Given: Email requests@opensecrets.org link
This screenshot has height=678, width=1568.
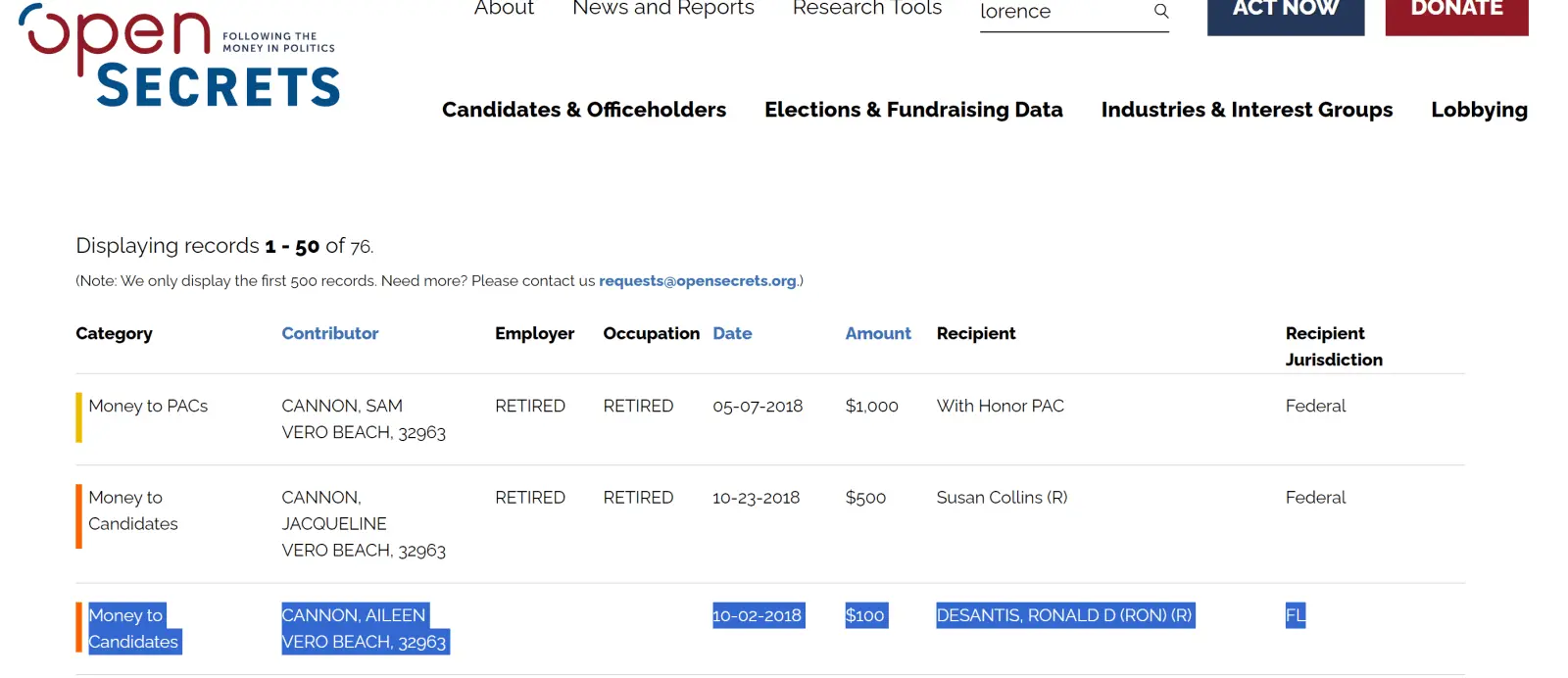Looking at the screenshot, I should [x=698, y=281].
